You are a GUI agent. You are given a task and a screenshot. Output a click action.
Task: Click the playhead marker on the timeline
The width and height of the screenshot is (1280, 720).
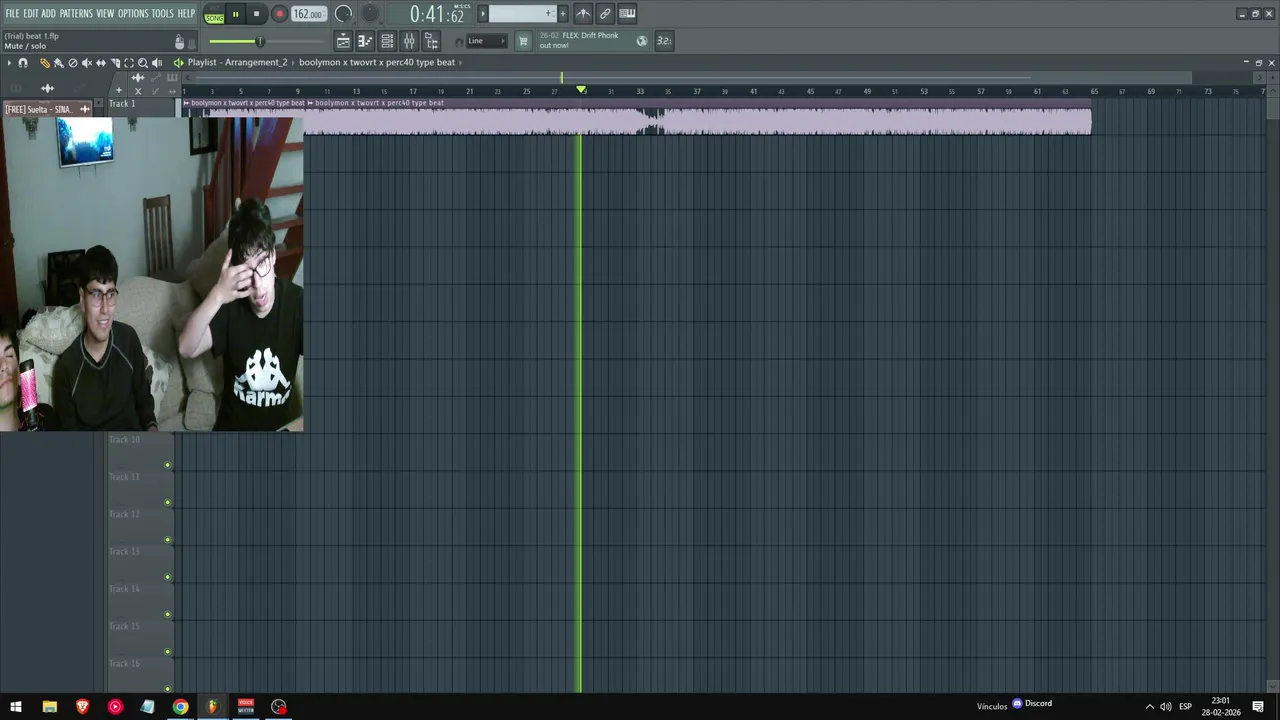pyautogui.click(x=581, y=90)
